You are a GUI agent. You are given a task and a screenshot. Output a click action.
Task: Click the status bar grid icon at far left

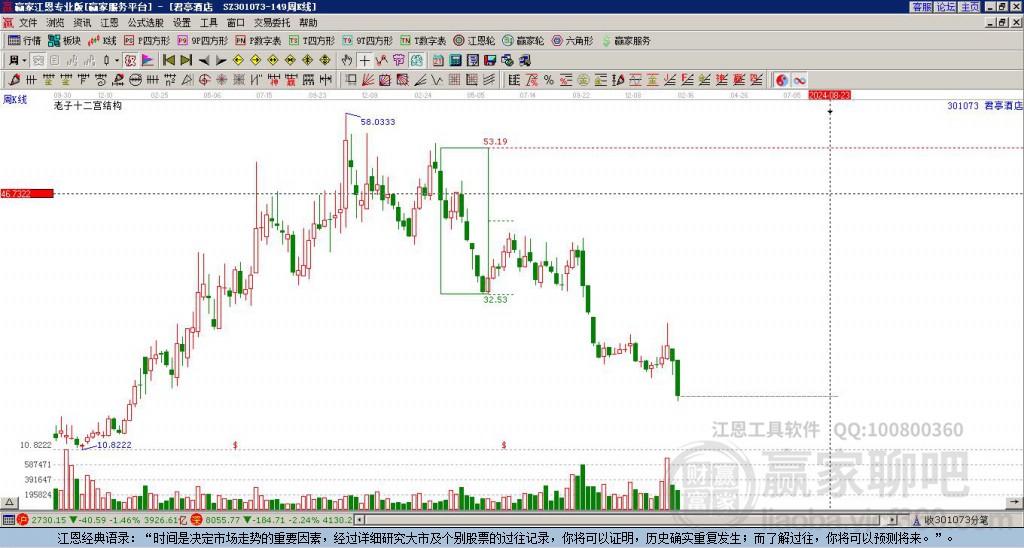tap(8, 520)
